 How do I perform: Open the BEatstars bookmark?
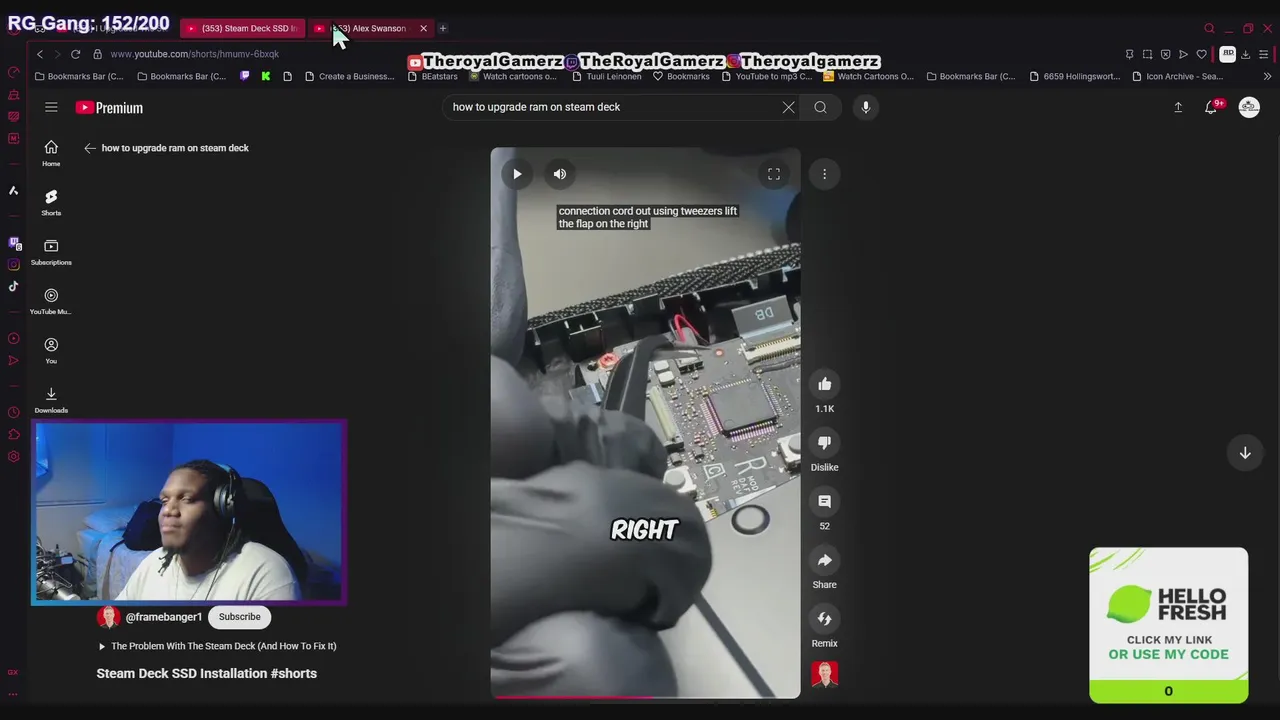click(432, 76)
